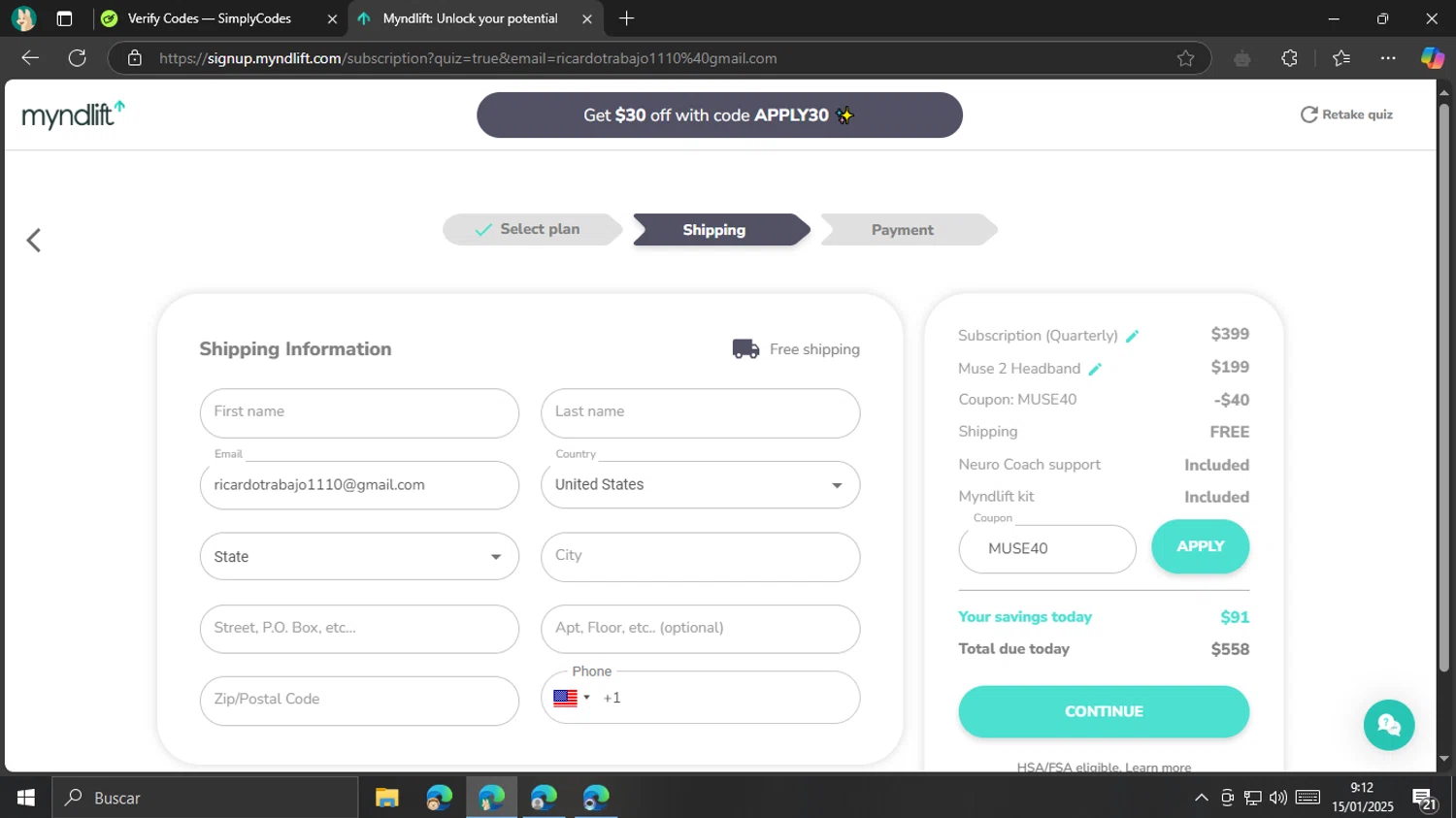Click the Email input field
The image size is (1456, 818).
coord(359,484)
